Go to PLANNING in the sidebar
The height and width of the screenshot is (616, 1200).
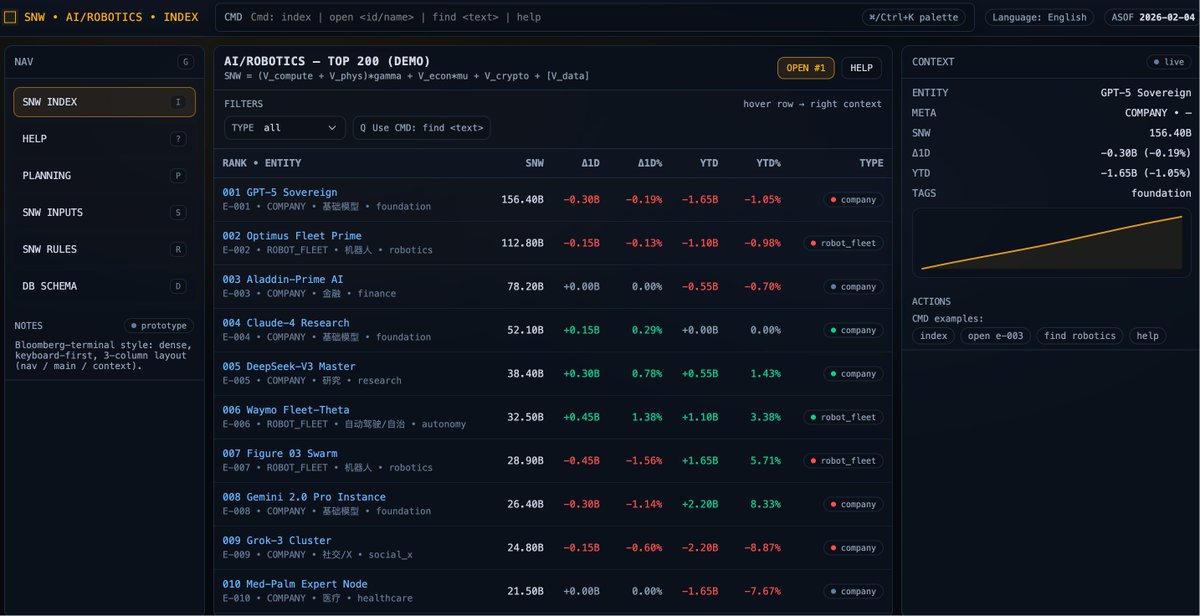click(104, 175)
